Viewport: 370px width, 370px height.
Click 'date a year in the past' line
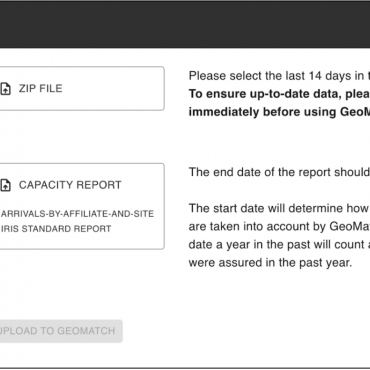tap(279, 245)
